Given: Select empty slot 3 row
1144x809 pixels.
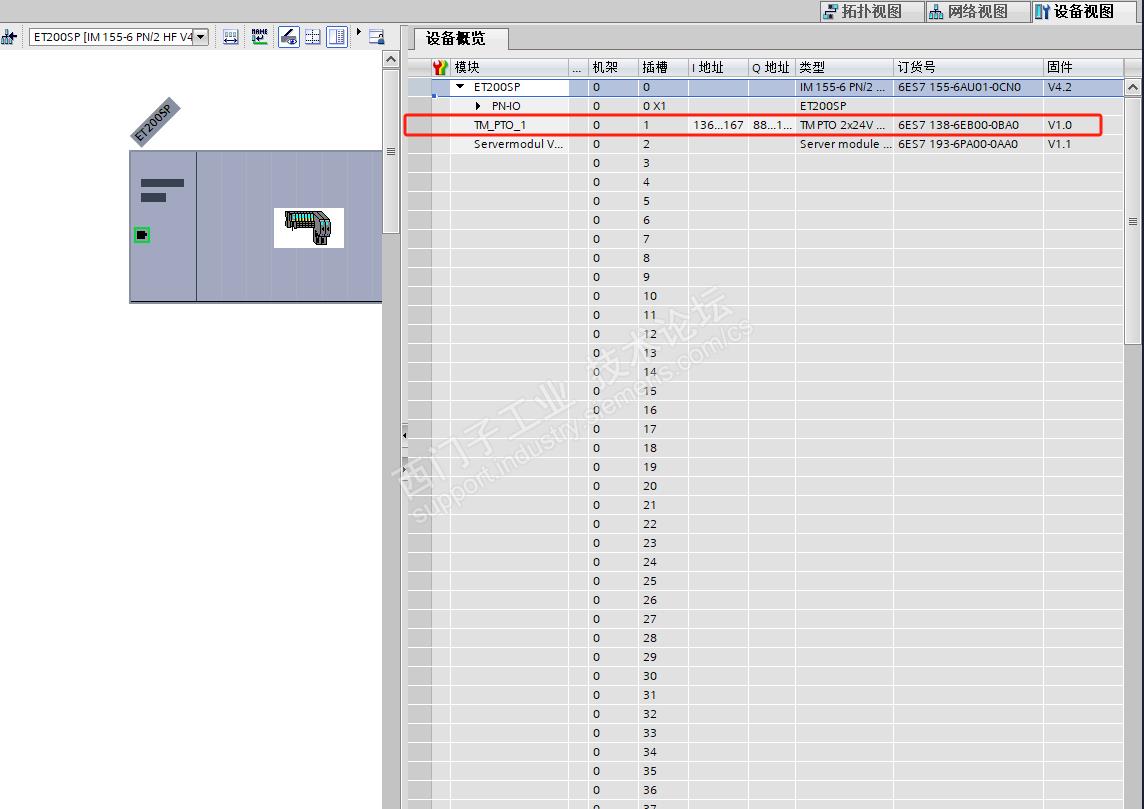Looking at the screenshot, I should tap(765, 163).
